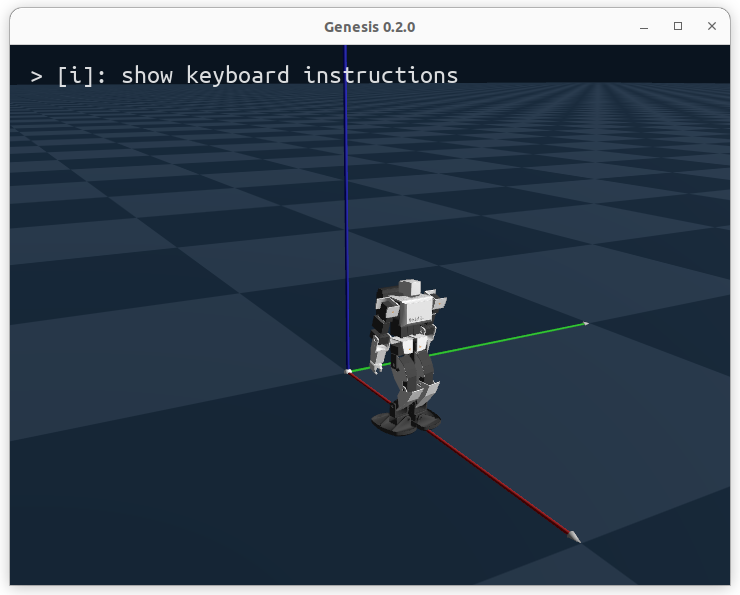Close the Genesis 0.2.0 window
Viewport: 740px width, 595px height.
pyautogui.click(x=712, y=26)
